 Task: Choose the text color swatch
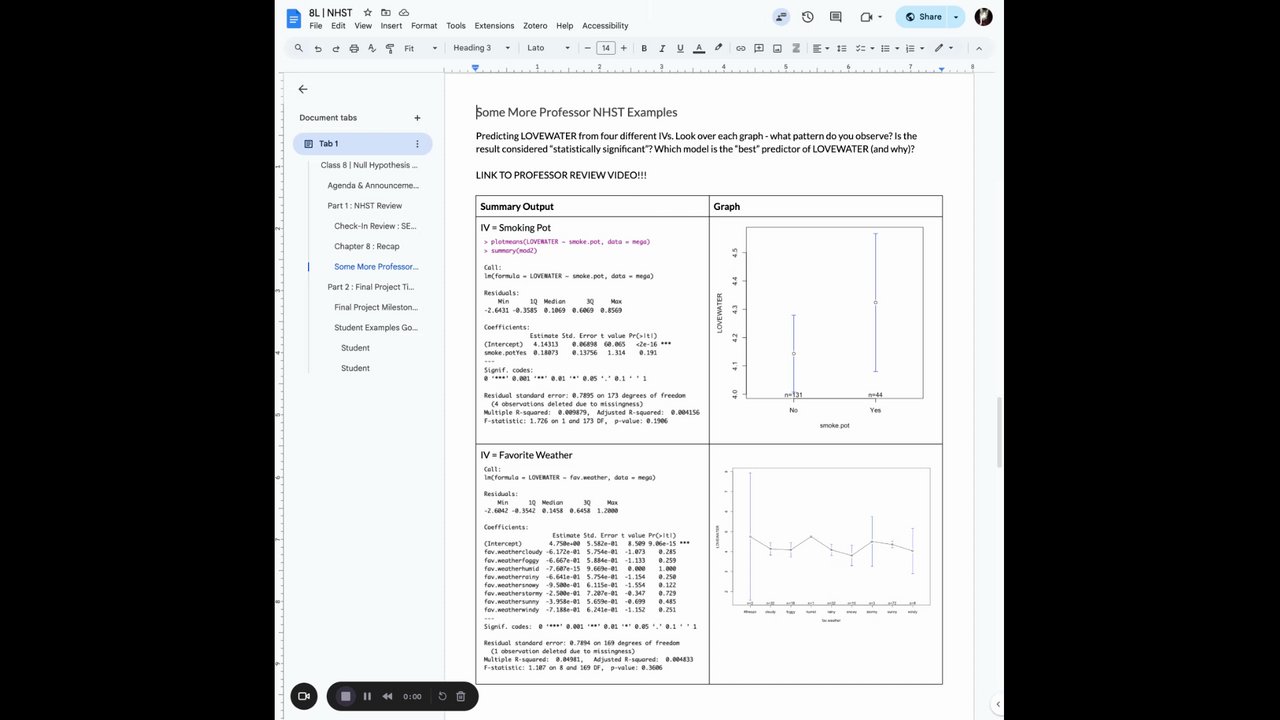[699, 48]
